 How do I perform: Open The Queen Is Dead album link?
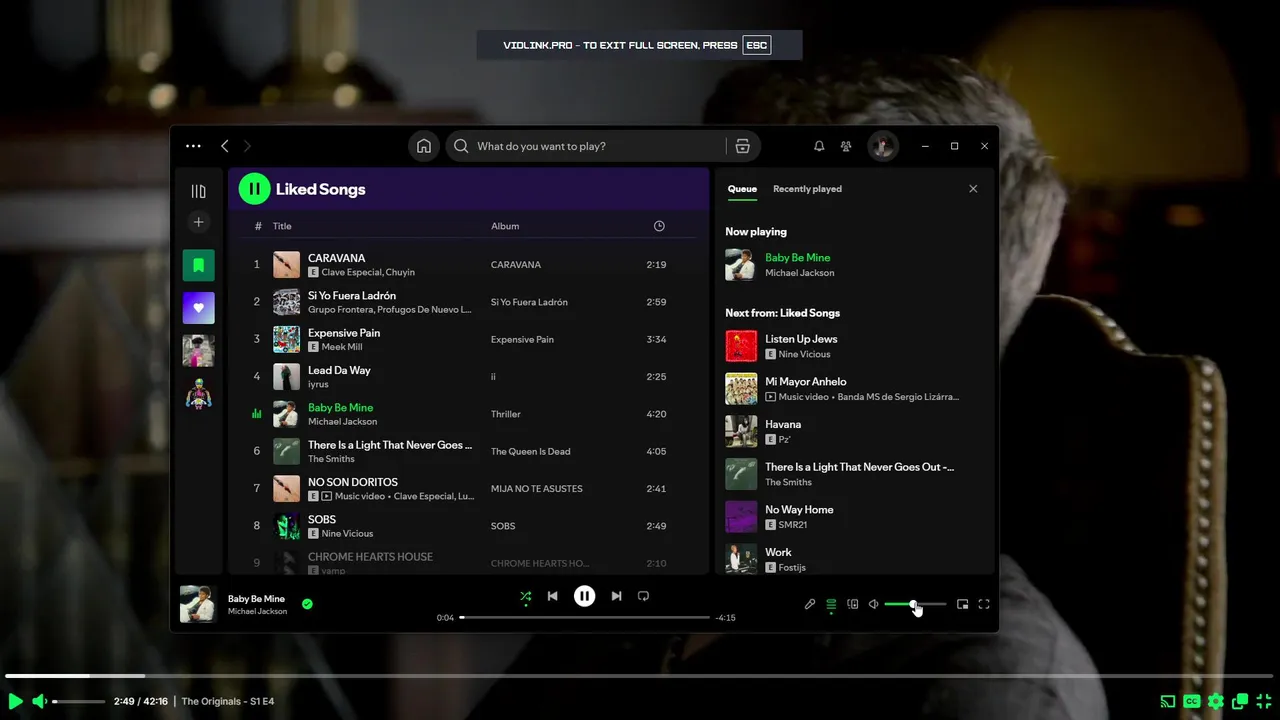531,451
